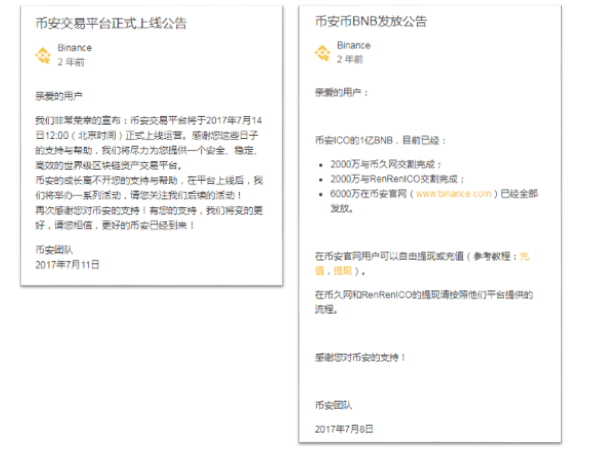Open the 提现 tutorial link
Image resolution: width=590 pixels, height=454 pixels.
(342, 271)
